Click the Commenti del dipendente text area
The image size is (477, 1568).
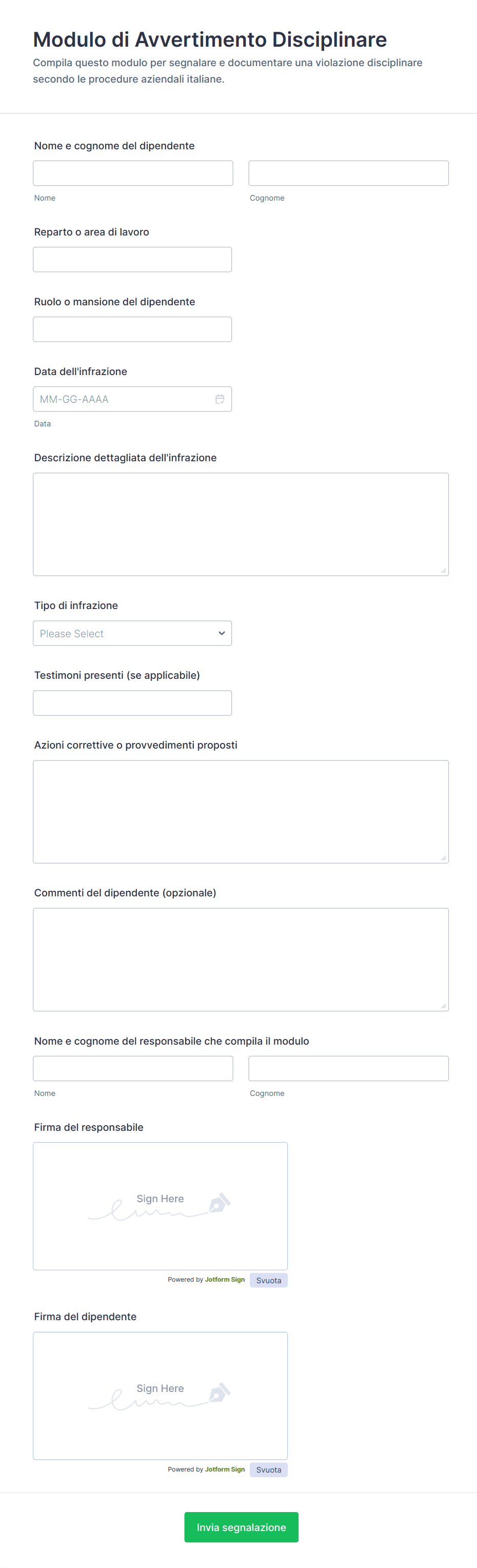[x=241, y=960]
